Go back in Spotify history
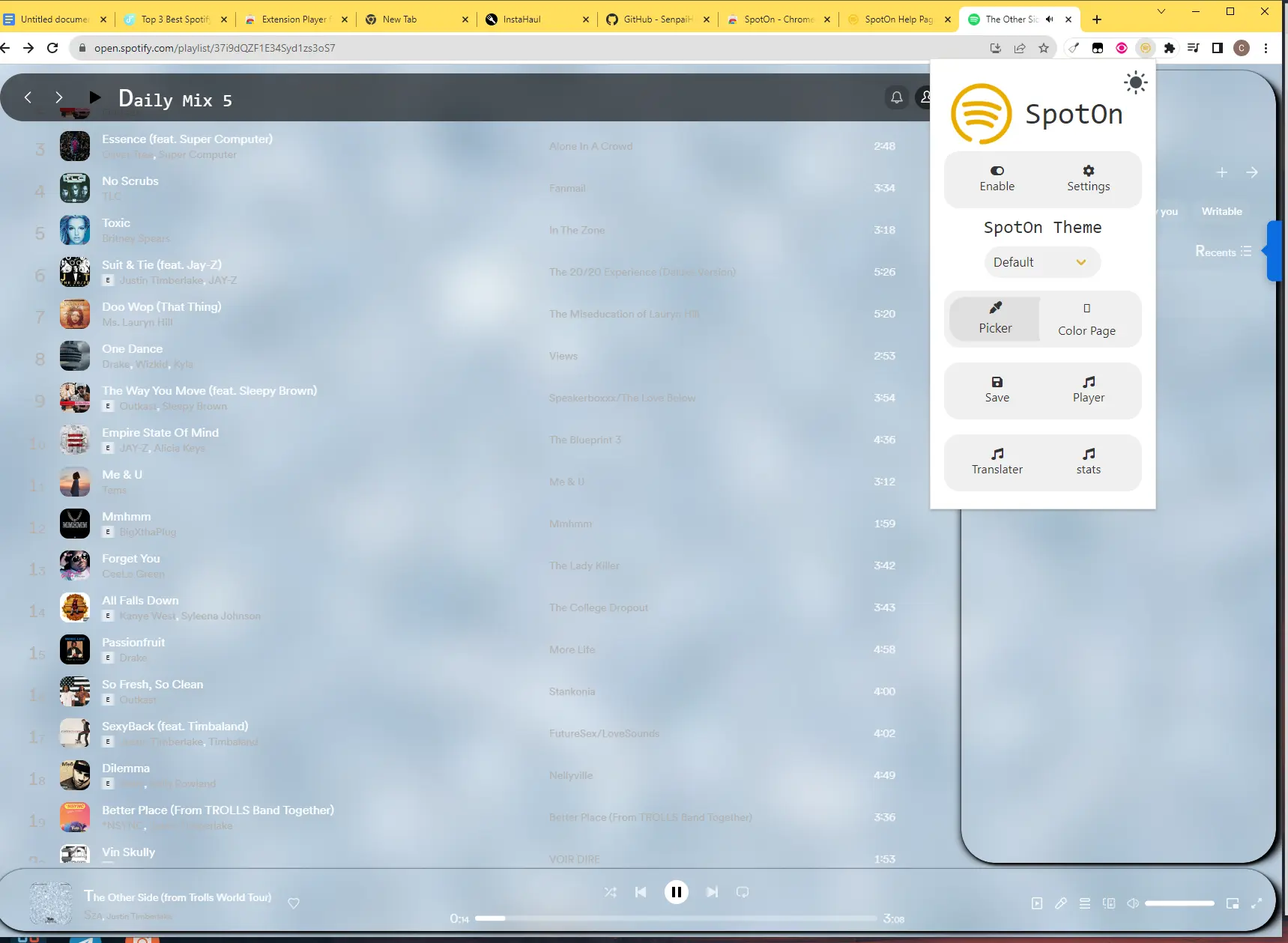The image size is (1288, 943). click(x=28, y=97)
